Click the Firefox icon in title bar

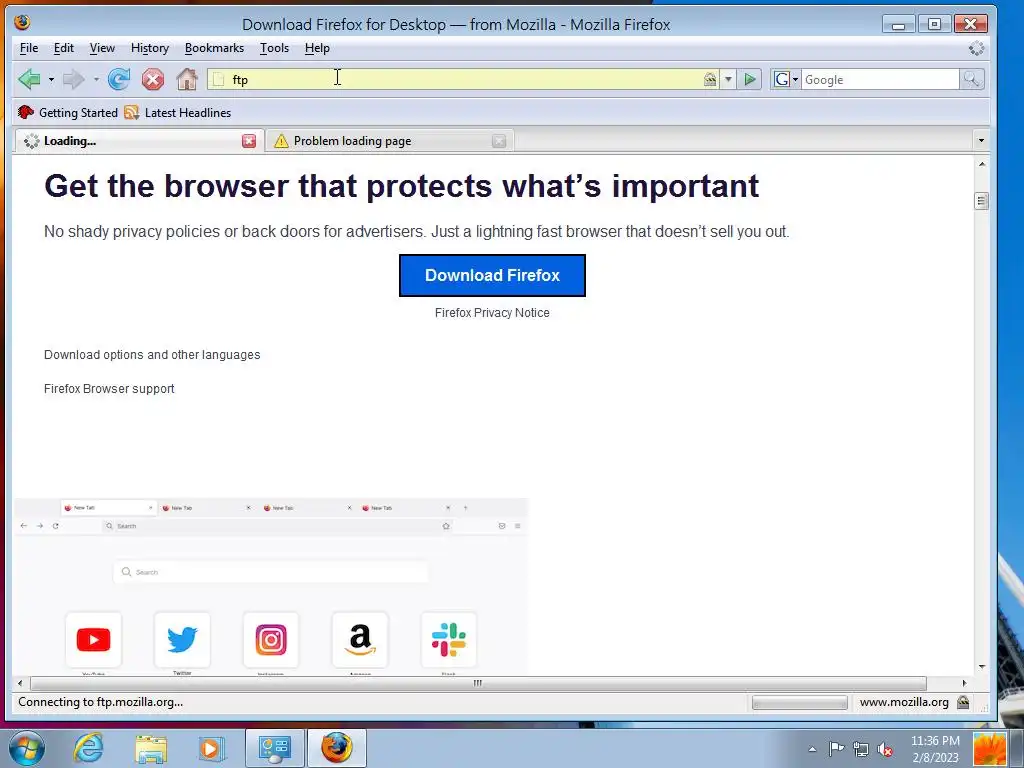pos(22,23)
